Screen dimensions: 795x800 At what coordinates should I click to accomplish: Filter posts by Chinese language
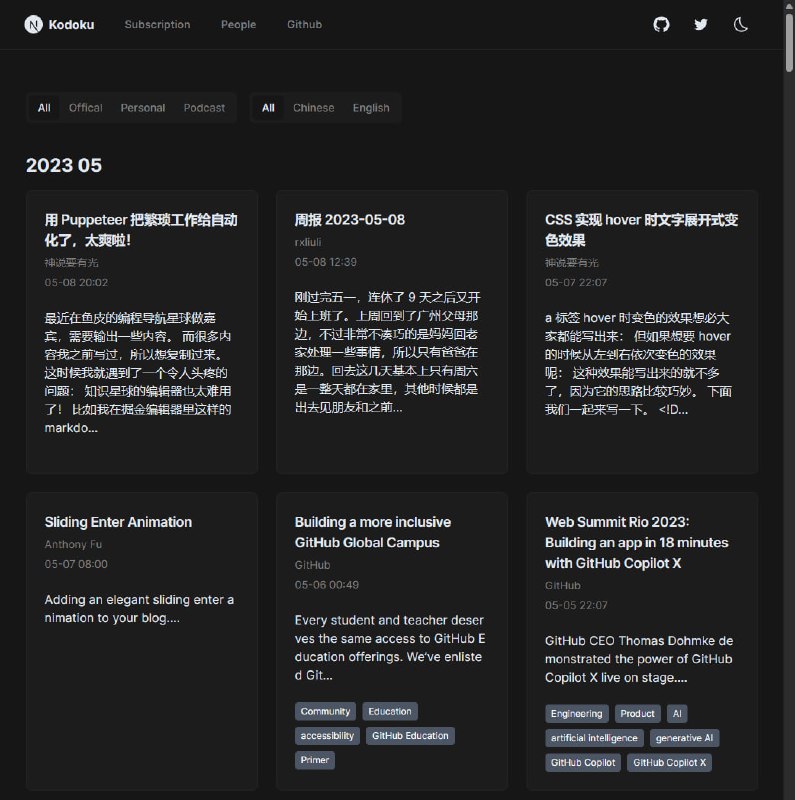click(x=314, y=108)
